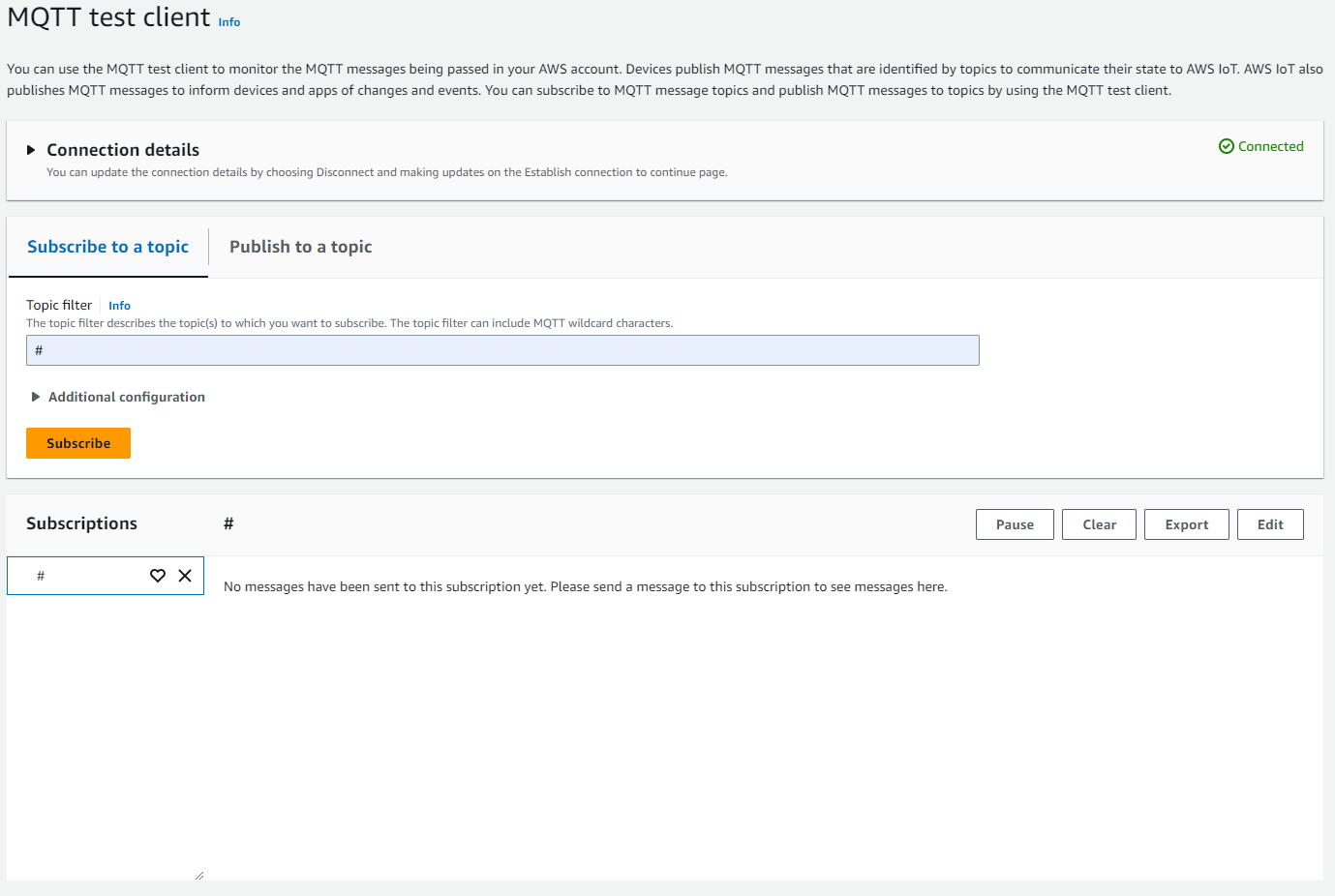Open Info link beside MQTT test client title

point(229,22)
